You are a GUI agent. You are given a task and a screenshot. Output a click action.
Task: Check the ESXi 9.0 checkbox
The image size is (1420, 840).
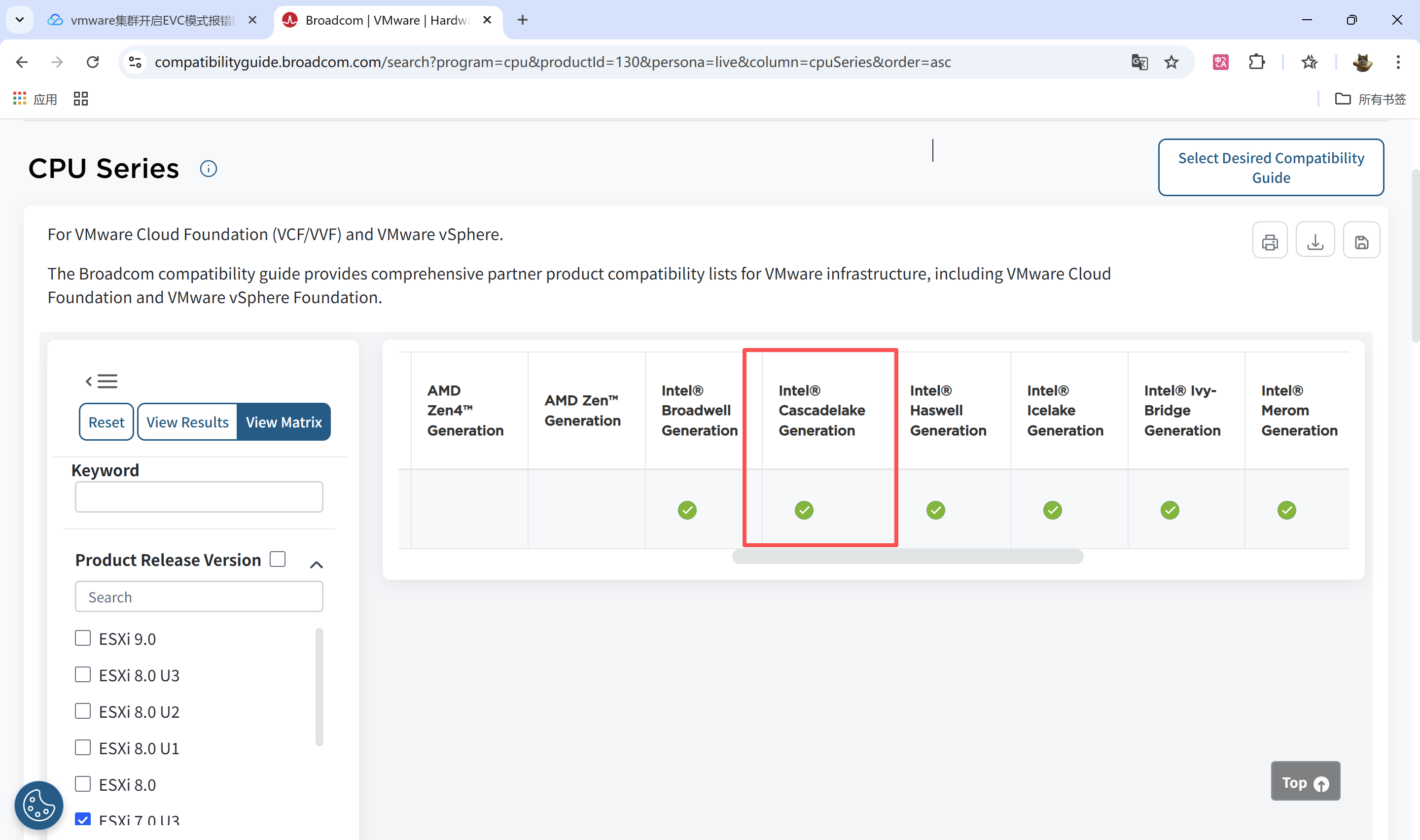83,638
